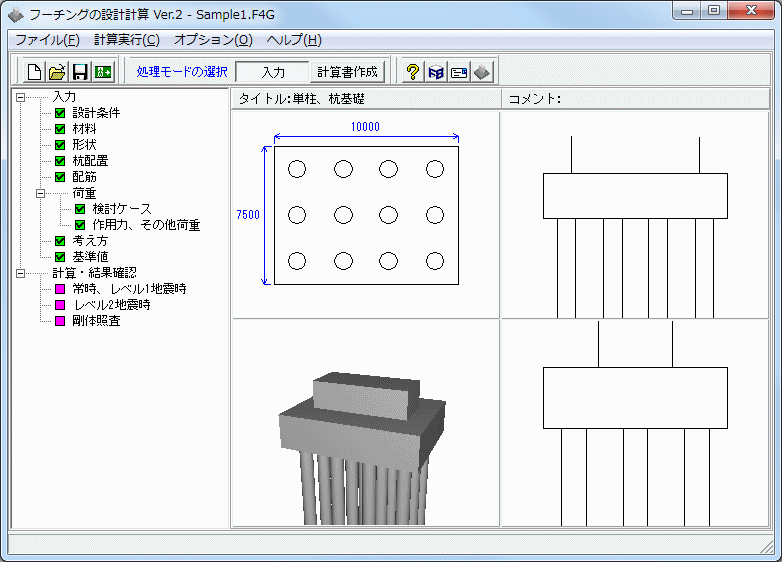Screen dimensions: 782x562
Task: Click the タイトル:単柱、杭基礎 header
Action: click(x=366, y=99)
